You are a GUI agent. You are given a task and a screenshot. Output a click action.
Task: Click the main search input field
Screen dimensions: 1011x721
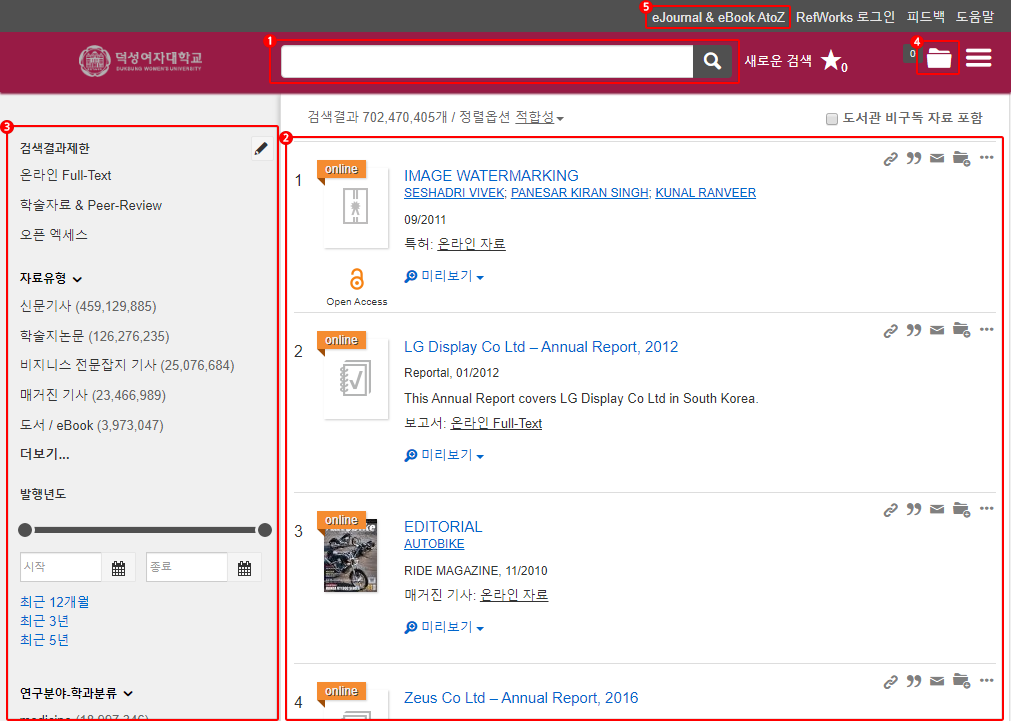[x=486, y=62]
